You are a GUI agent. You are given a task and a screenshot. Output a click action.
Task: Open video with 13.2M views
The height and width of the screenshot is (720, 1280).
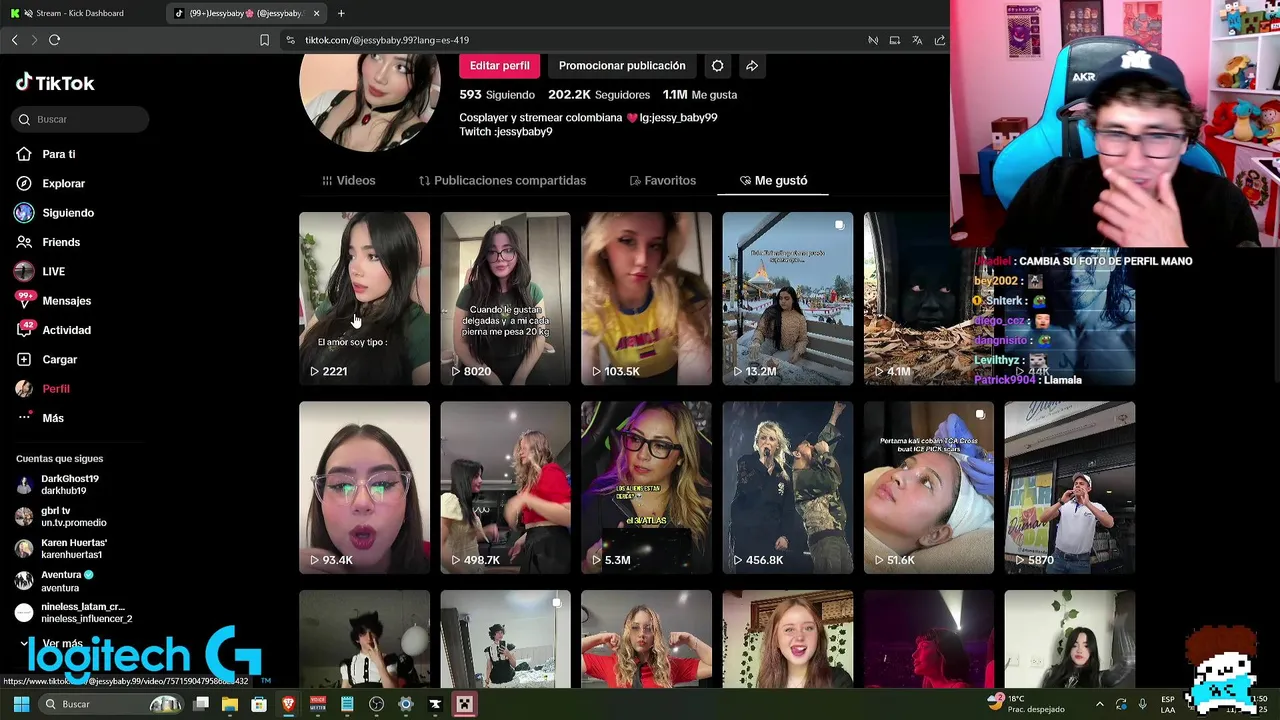(x=787, y=298)
